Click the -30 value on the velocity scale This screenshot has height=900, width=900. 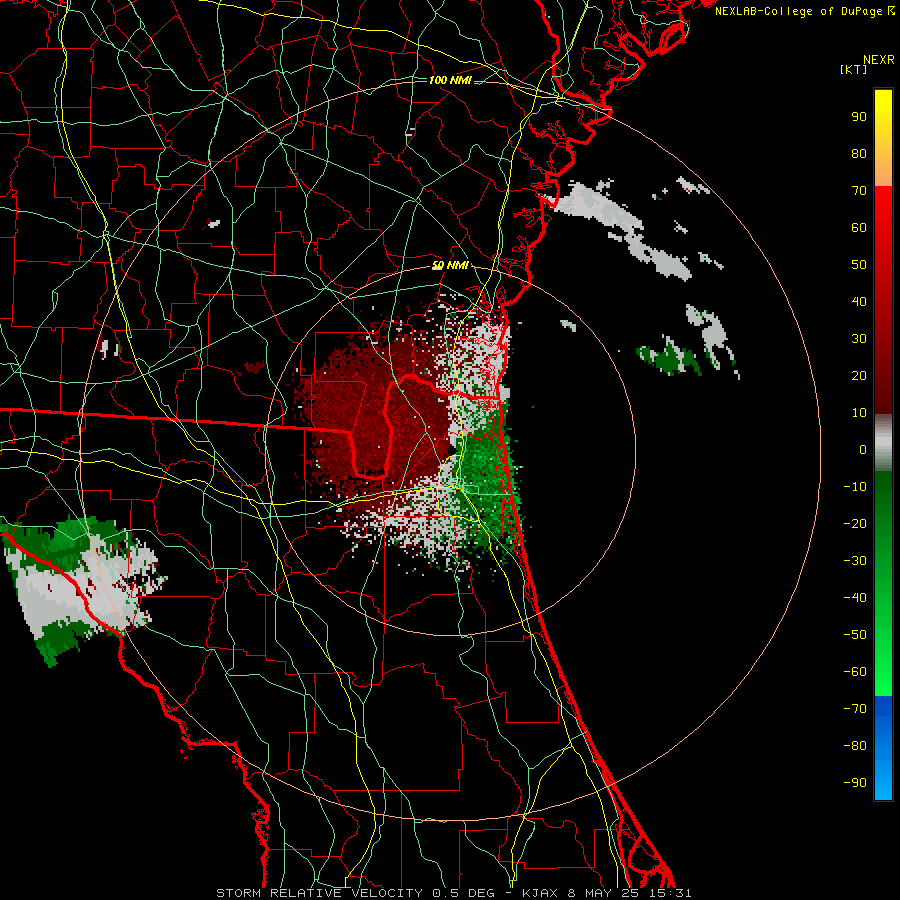(855, 561)
